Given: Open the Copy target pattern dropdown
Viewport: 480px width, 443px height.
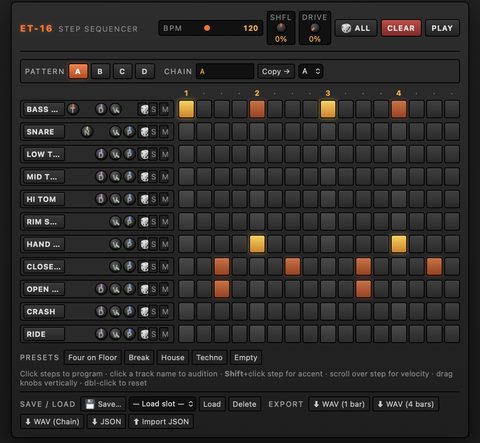Looking at the screenshot, I should point(311,71).
